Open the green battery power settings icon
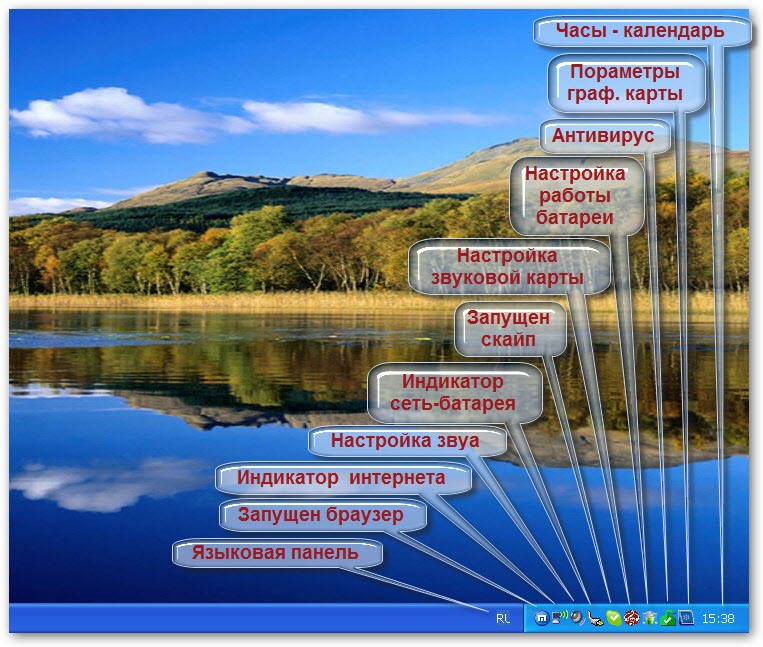 pos(650,618)
